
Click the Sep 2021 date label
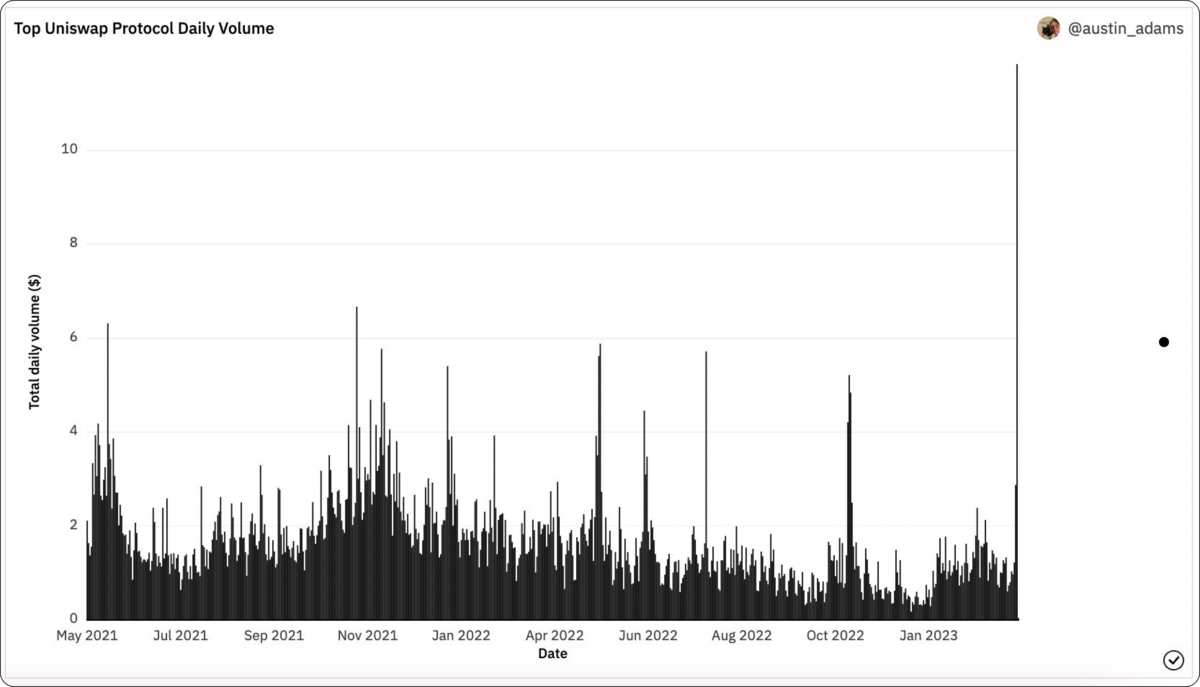[274, 636]
